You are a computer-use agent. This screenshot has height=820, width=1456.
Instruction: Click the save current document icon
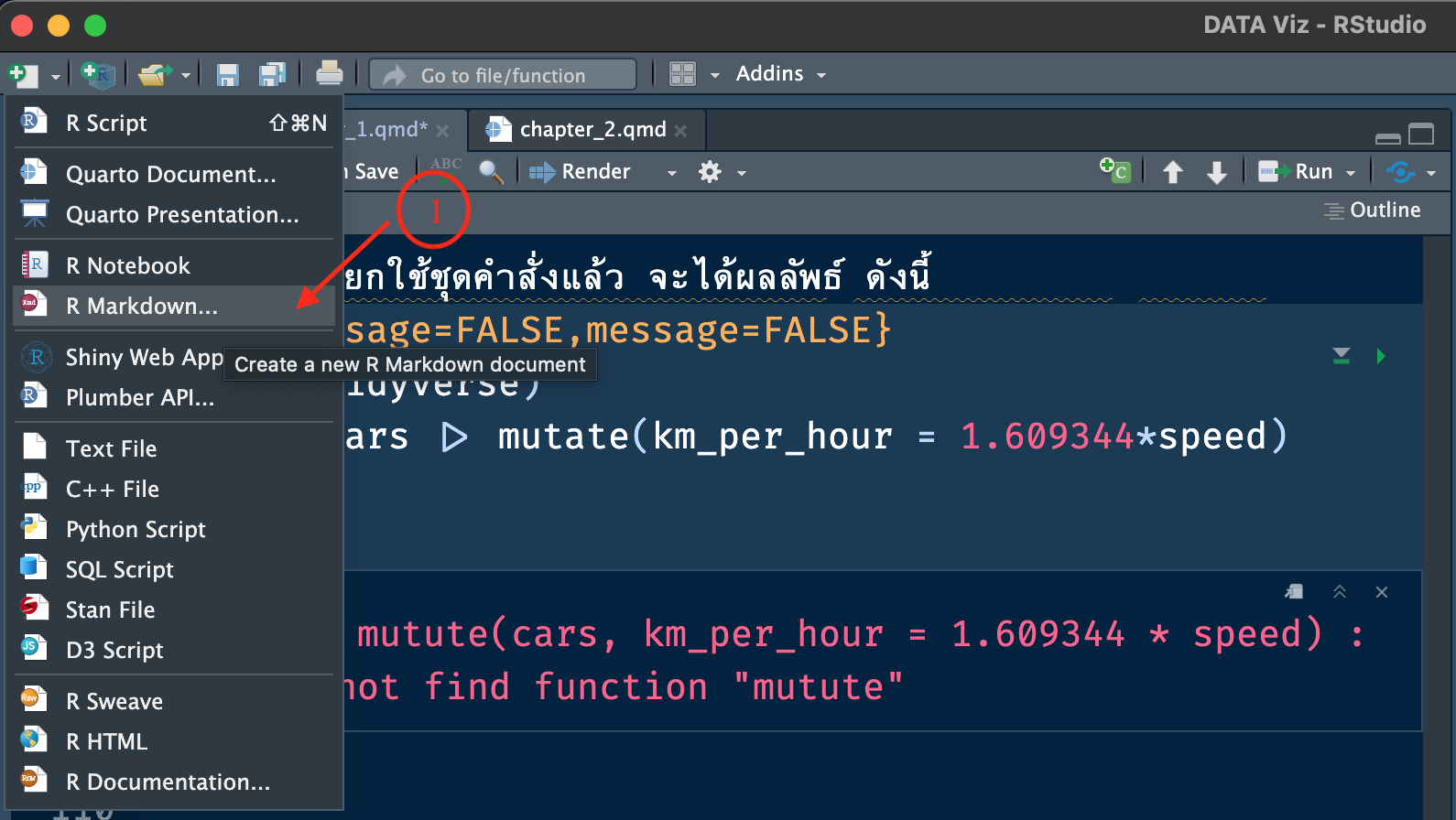pos(227,75)
